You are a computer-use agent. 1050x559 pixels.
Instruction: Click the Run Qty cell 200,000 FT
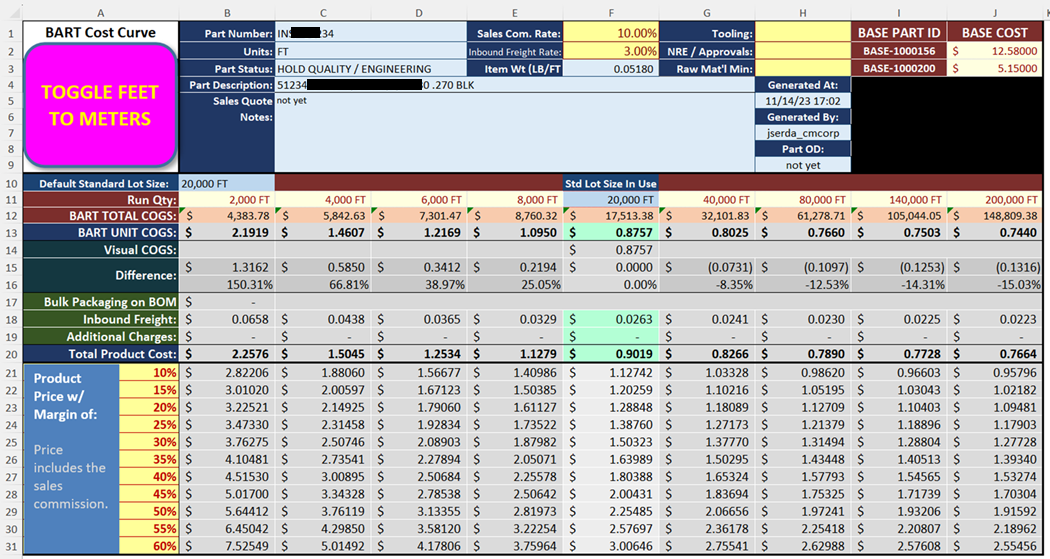click(x=995, y=199)
